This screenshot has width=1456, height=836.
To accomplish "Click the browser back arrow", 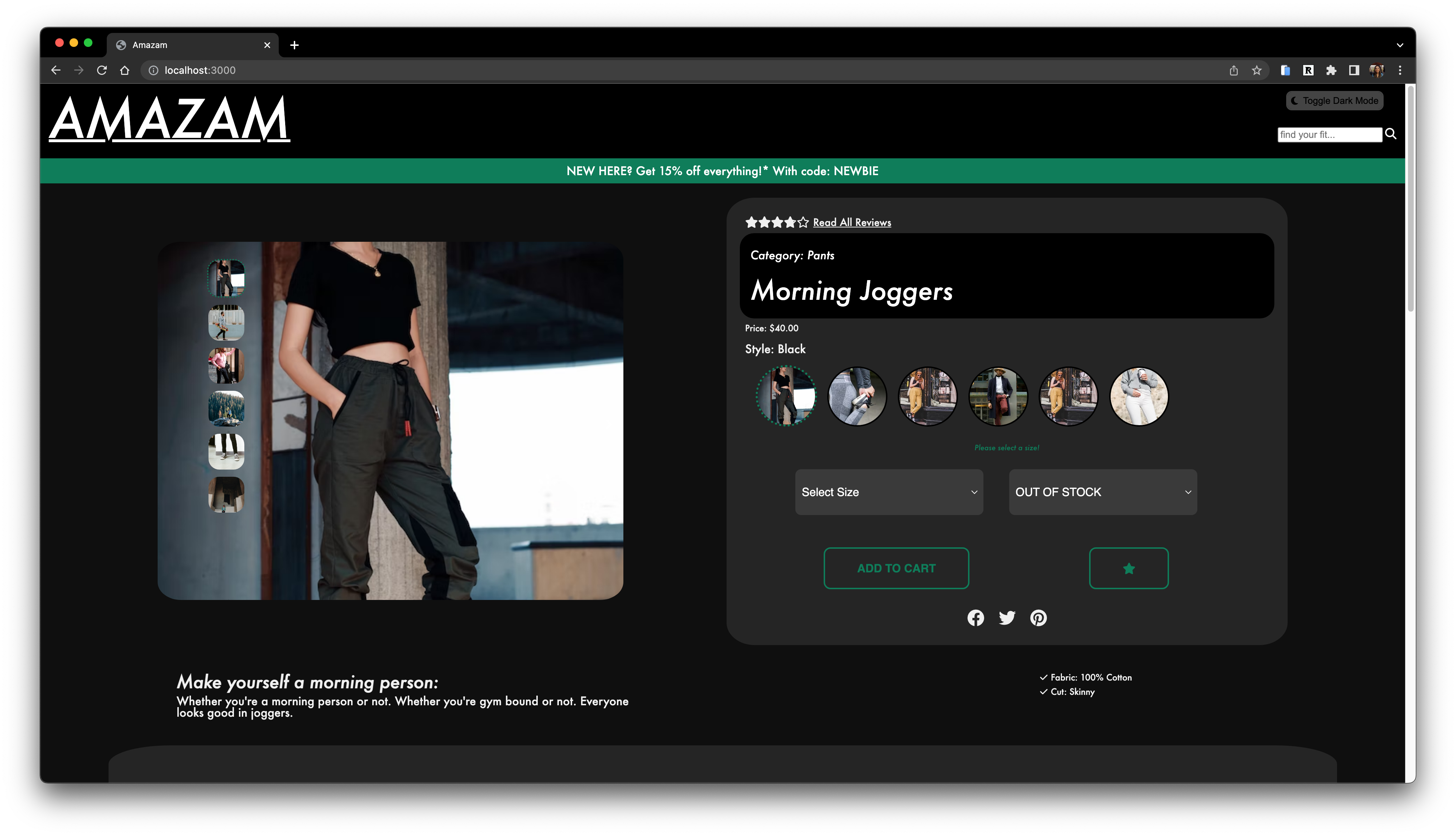I will 56,70.
